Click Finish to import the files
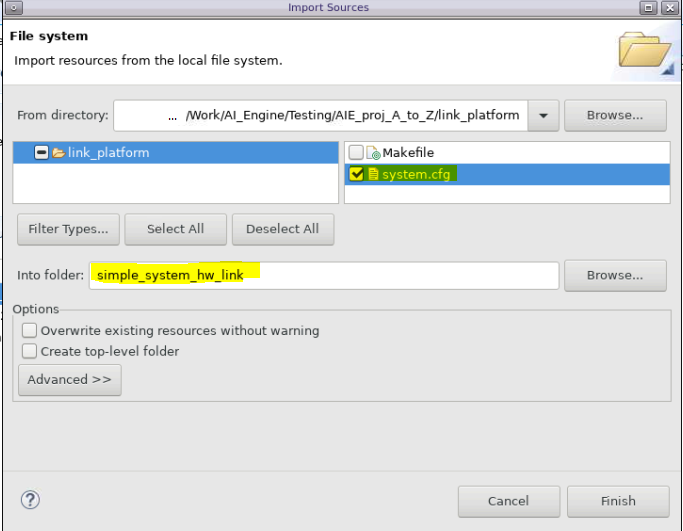 617,501
